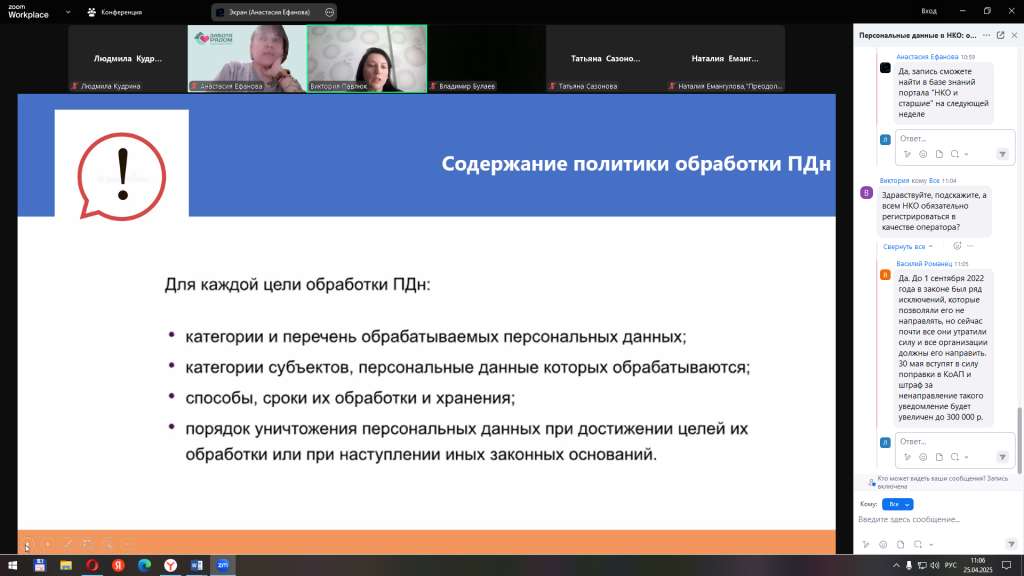
Task: Click format icon in main message toolbar
Action: 866,544
